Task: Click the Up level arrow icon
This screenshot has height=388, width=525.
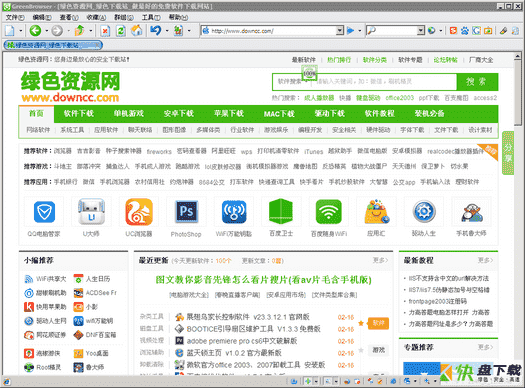Action: [79, 31]
